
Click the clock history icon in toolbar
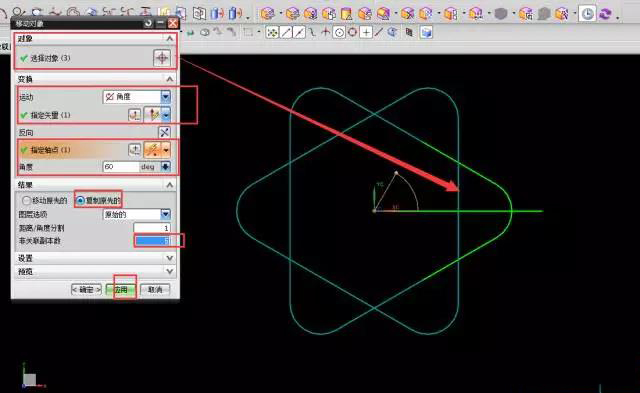pos(587,14)
